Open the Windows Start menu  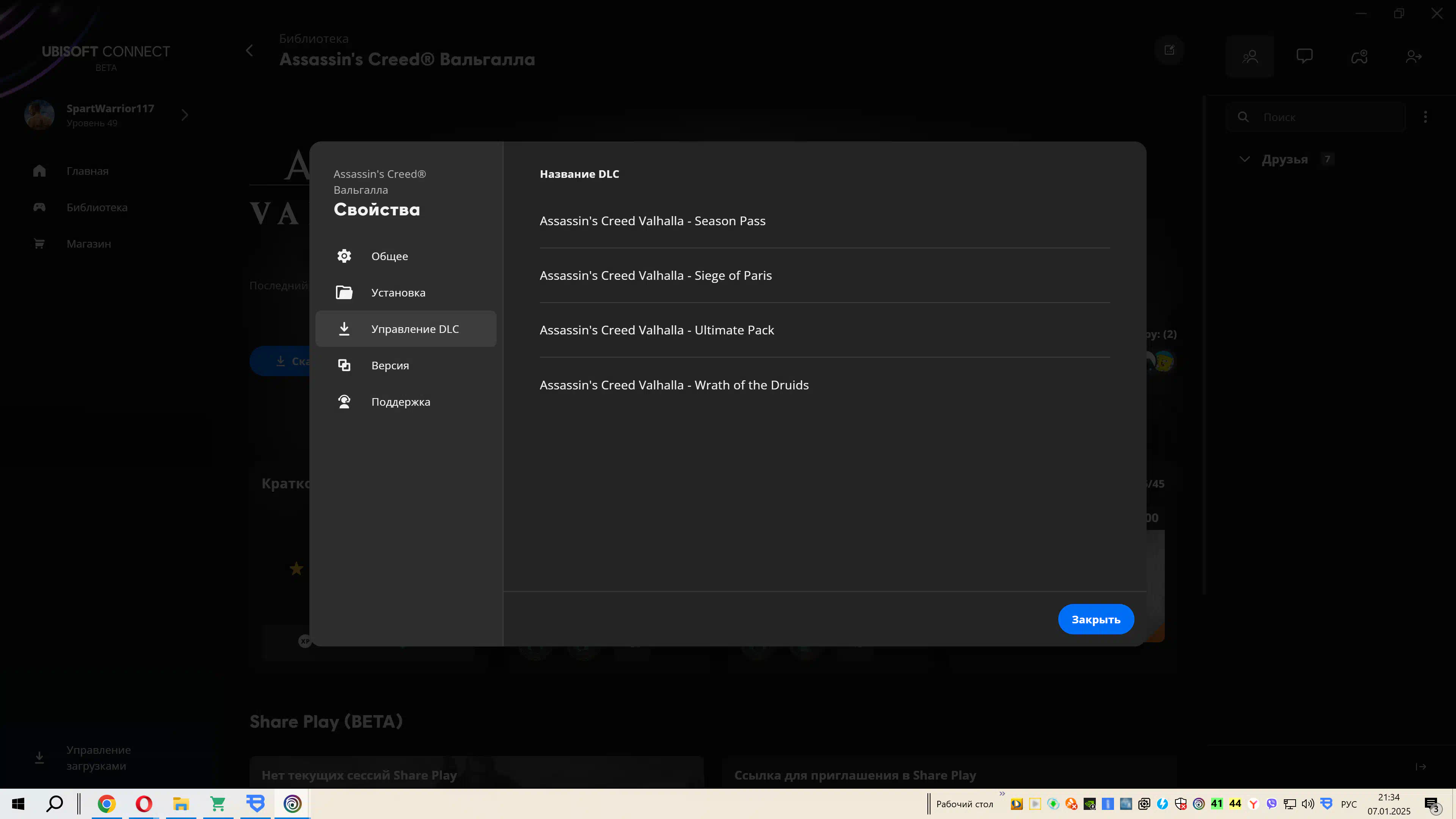click(x=18, y=804)
